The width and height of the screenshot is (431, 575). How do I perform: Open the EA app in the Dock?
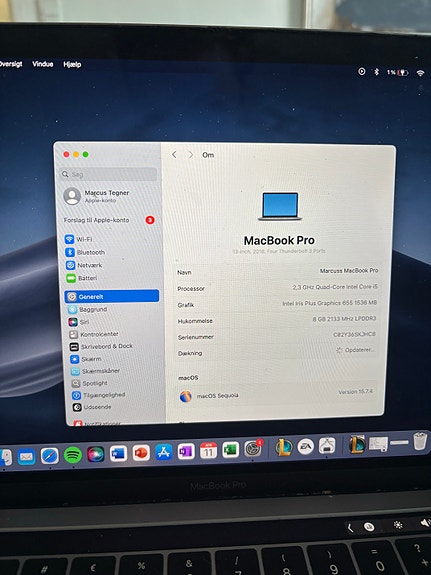[x=306, y=446]
